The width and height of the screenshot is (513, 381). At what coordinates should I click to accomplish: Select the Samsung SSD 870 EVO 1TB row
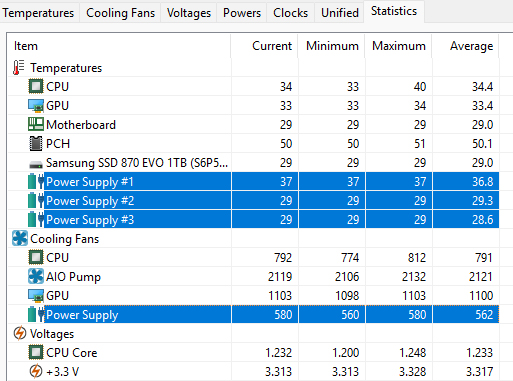tap(254, 162)
